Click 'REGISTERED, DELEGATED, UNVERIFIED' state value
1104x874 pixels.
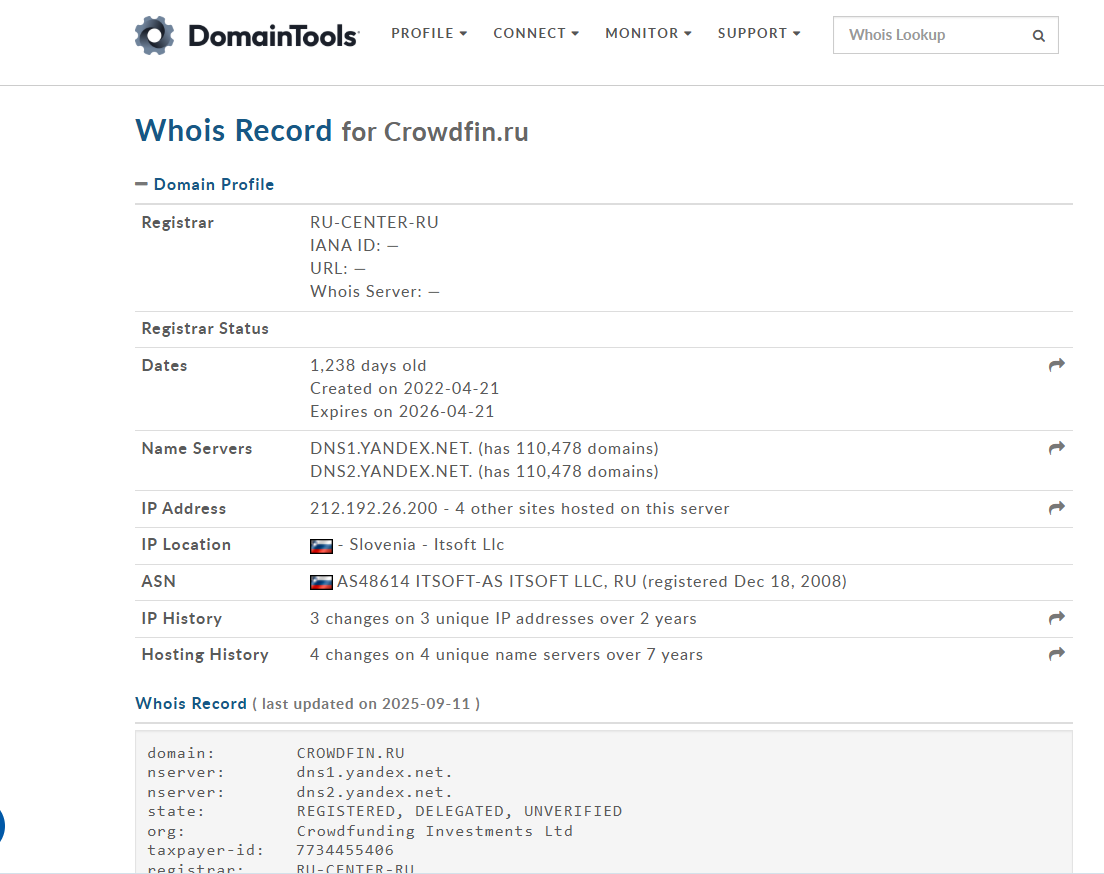(x=459, y=811)
